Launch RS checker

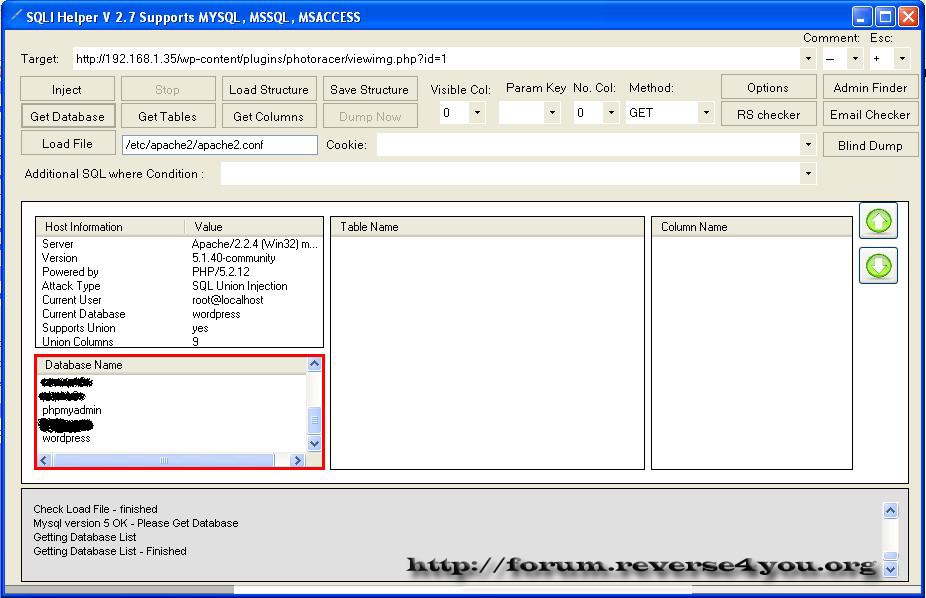(x=768, y=114)
